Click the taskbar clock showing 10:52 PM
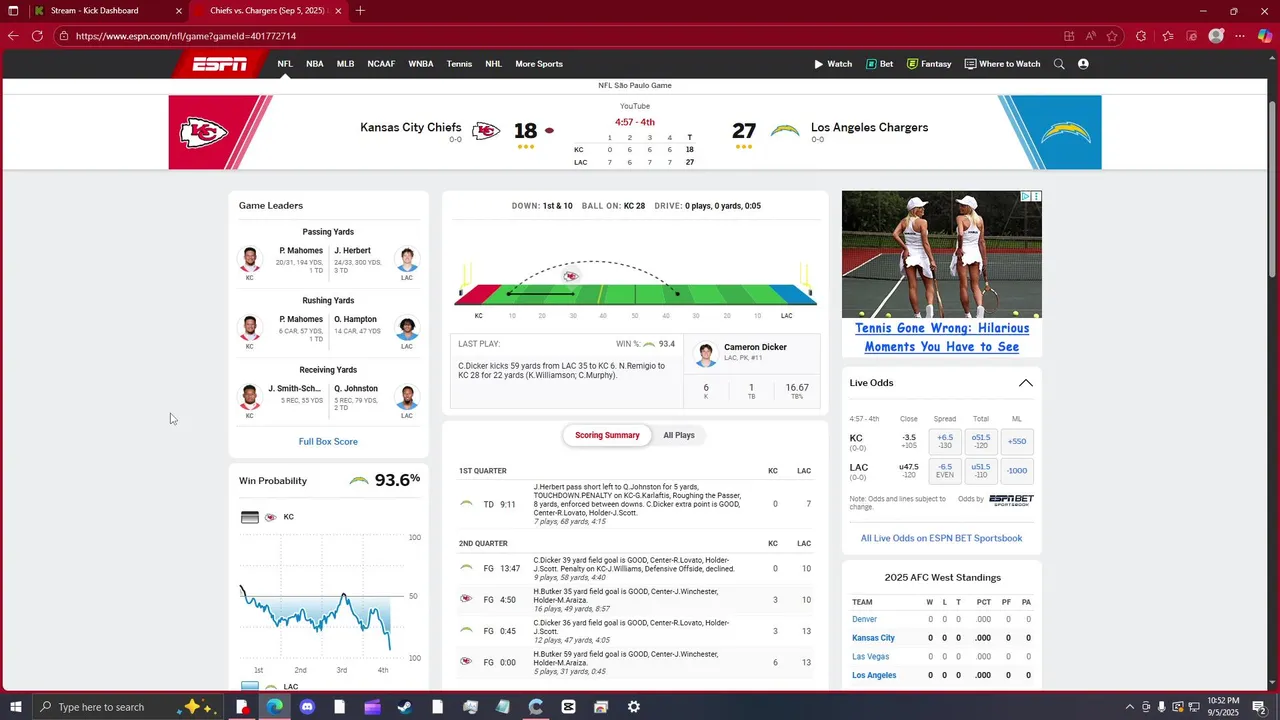 1223,707
